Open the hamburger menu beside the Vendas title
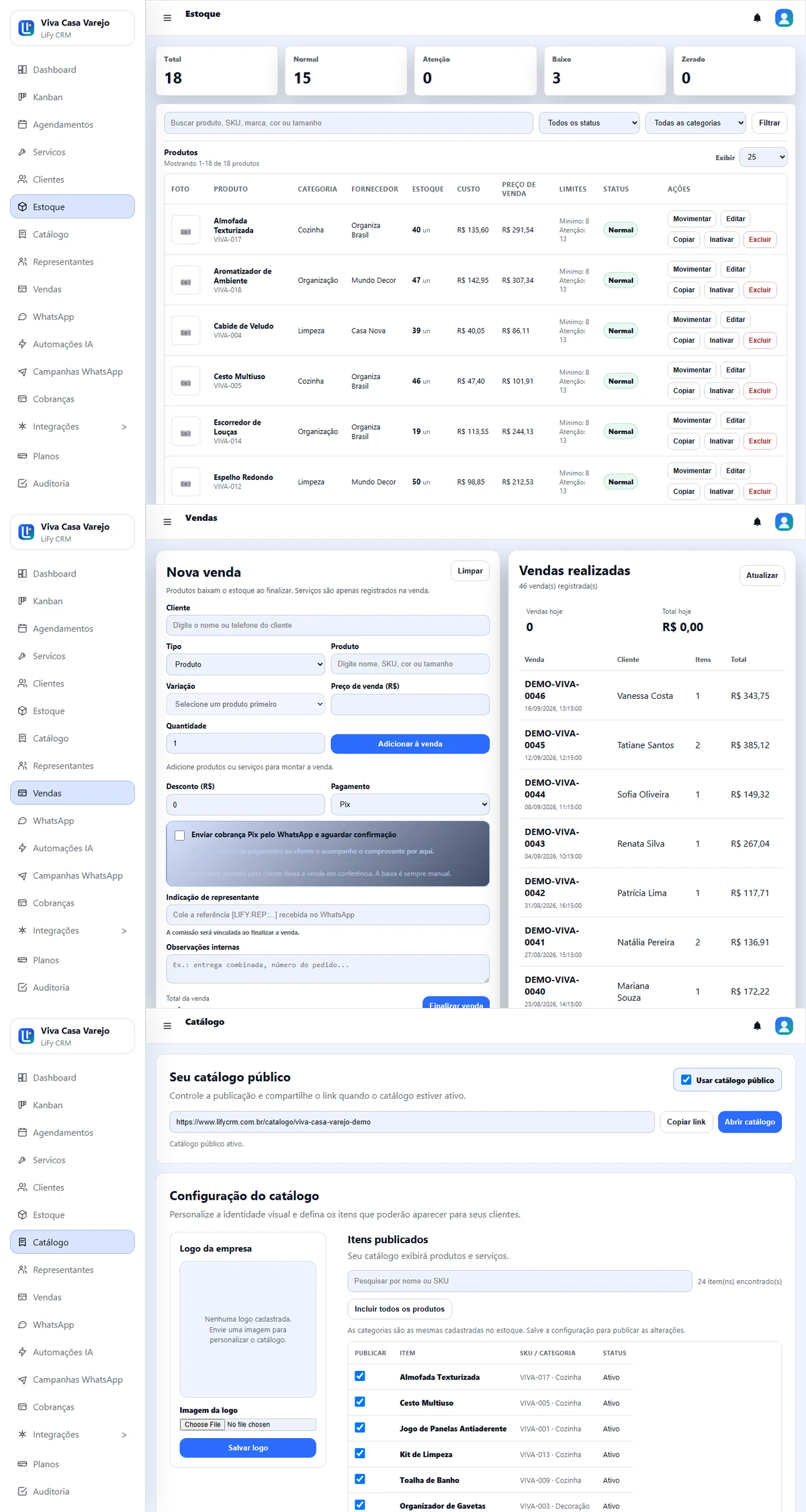The height and width of the screenshot is (1512, 806). coord(167,522)
